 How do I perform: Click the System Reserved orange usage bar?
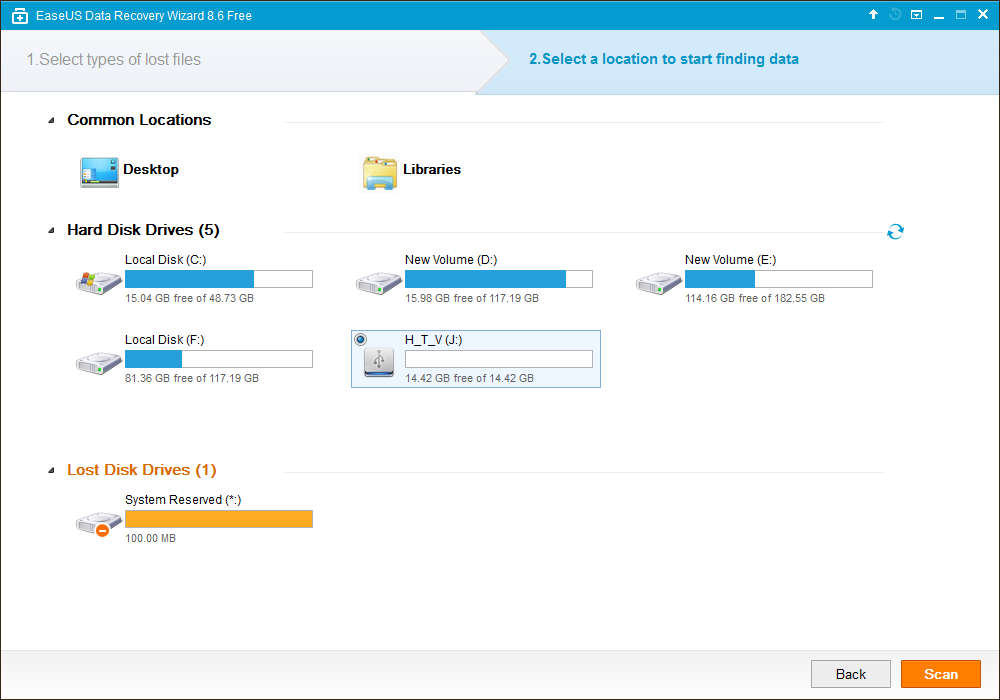219,519
